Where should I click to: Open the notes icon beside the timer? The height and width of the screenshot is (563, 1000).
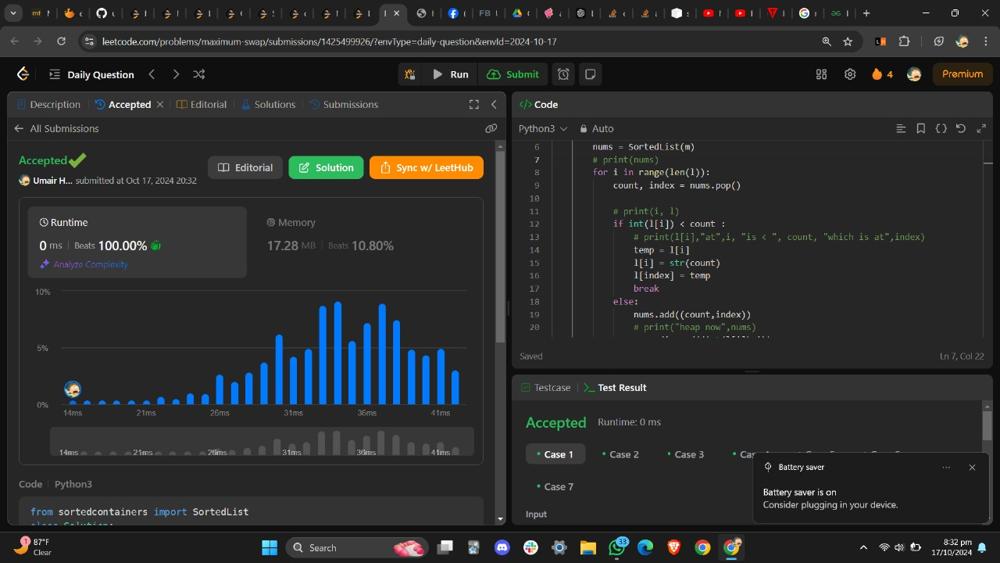pyautogui.click(x=590, y=74)
